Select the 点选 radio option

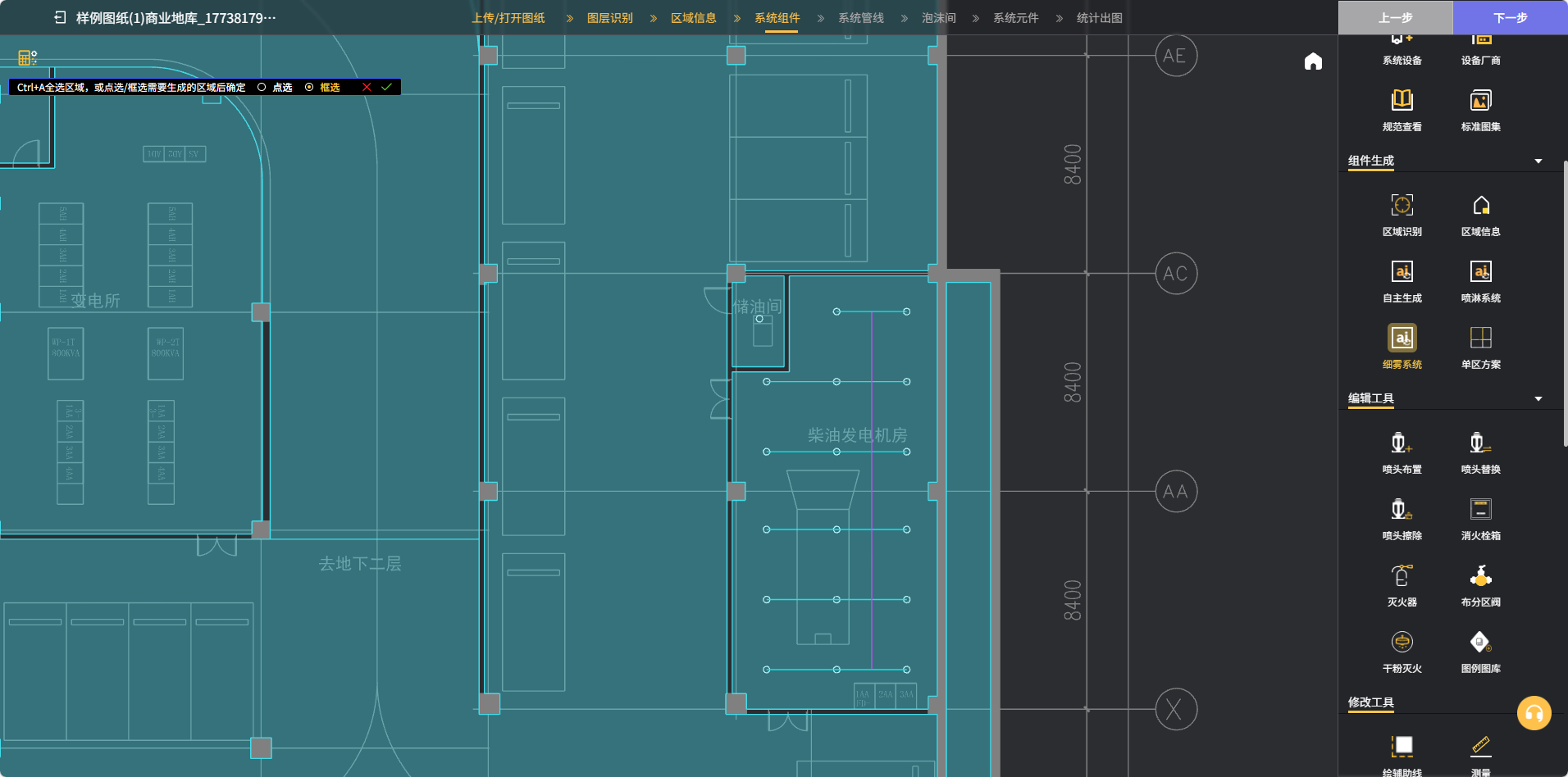262,87
